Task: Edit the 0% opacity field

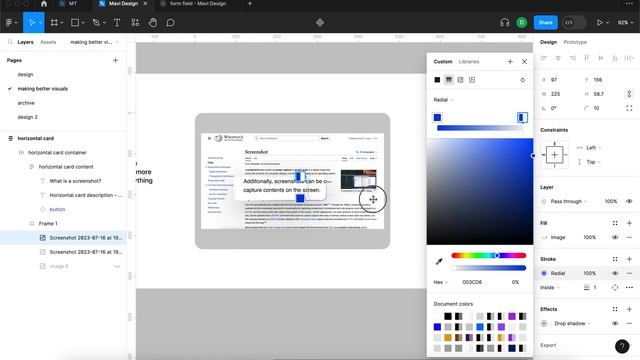Action: (515, 282)
